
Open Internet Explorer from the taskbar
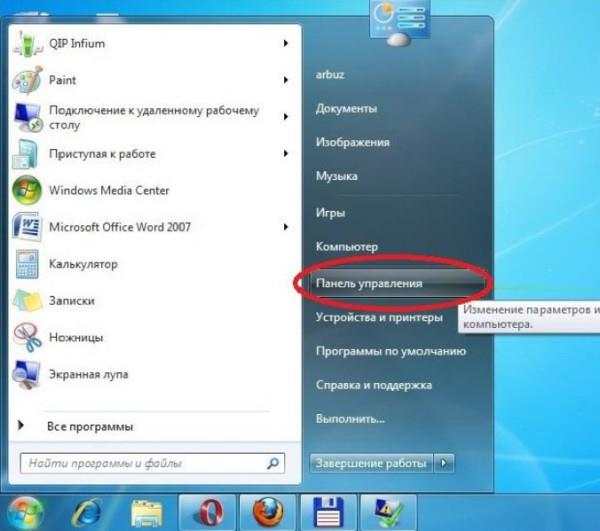(x=87, y=512)
